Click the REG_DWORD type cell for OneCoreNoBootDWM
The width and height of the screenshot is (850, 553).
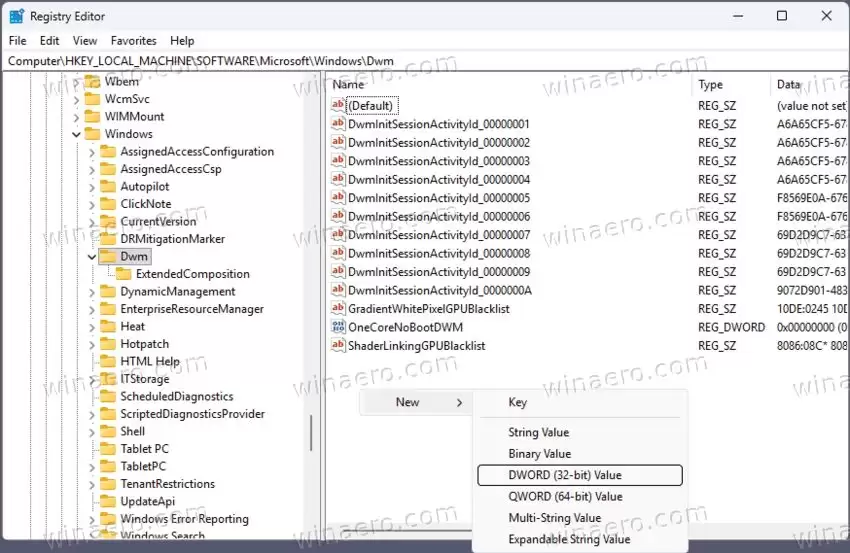point(731,327)
